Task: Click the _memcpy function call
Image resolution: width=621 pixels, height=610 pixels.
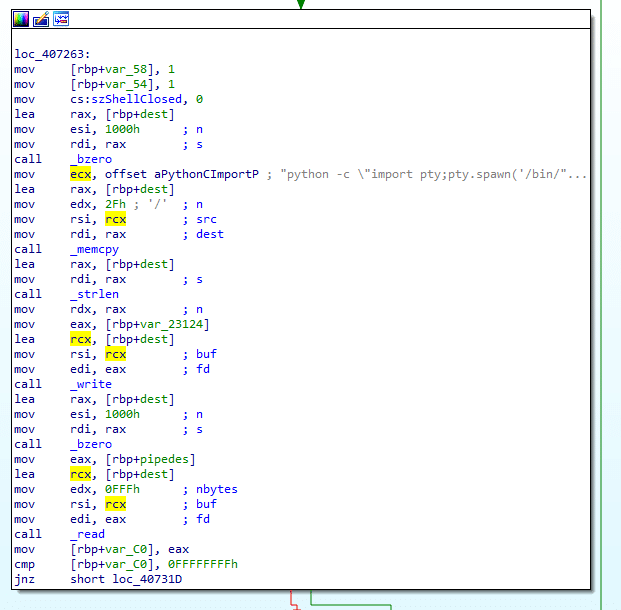Action: (95, 249)
